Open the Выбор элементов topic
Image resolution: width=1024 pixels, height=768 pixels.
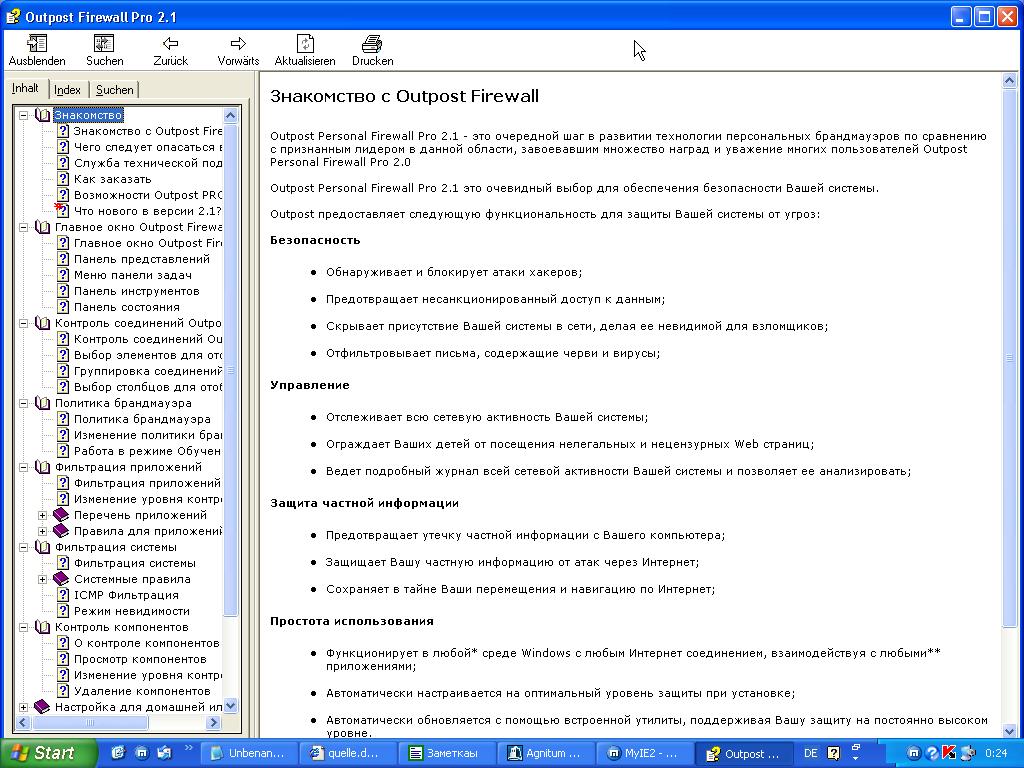(148, 355)
